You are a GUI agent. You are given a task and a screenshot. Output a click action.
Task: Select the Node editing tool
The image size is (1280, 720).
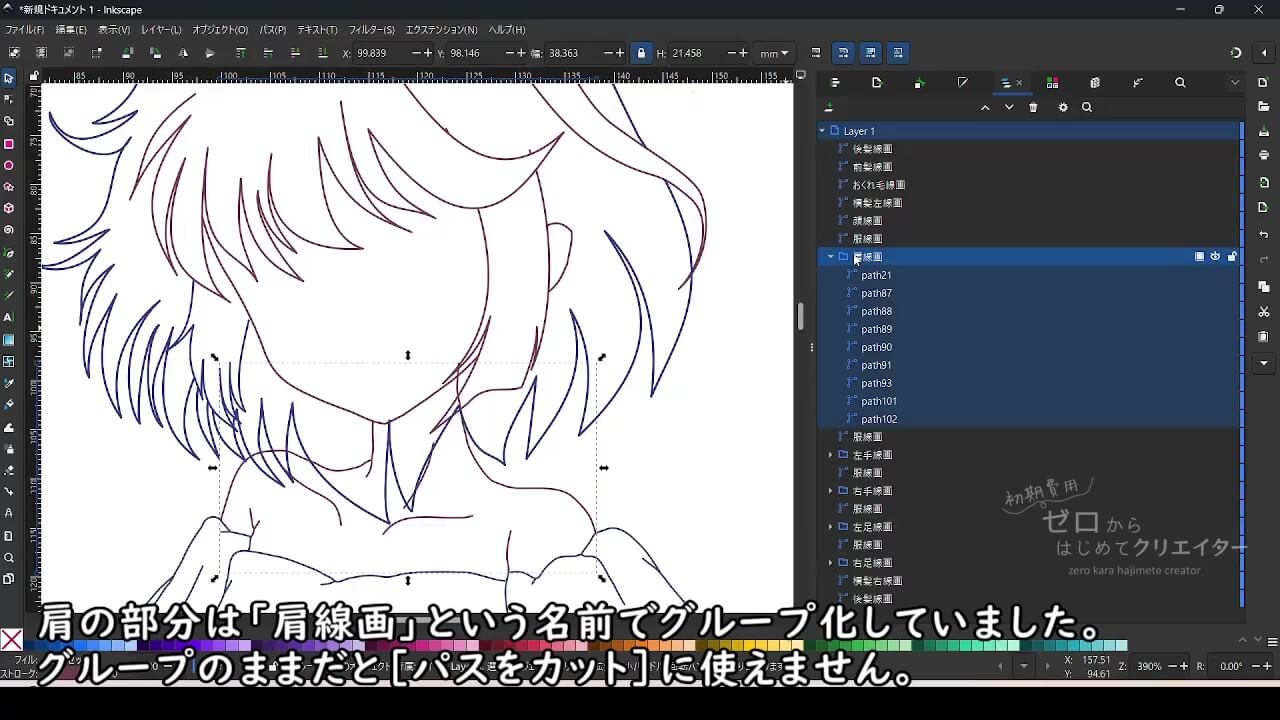[9, 99]
